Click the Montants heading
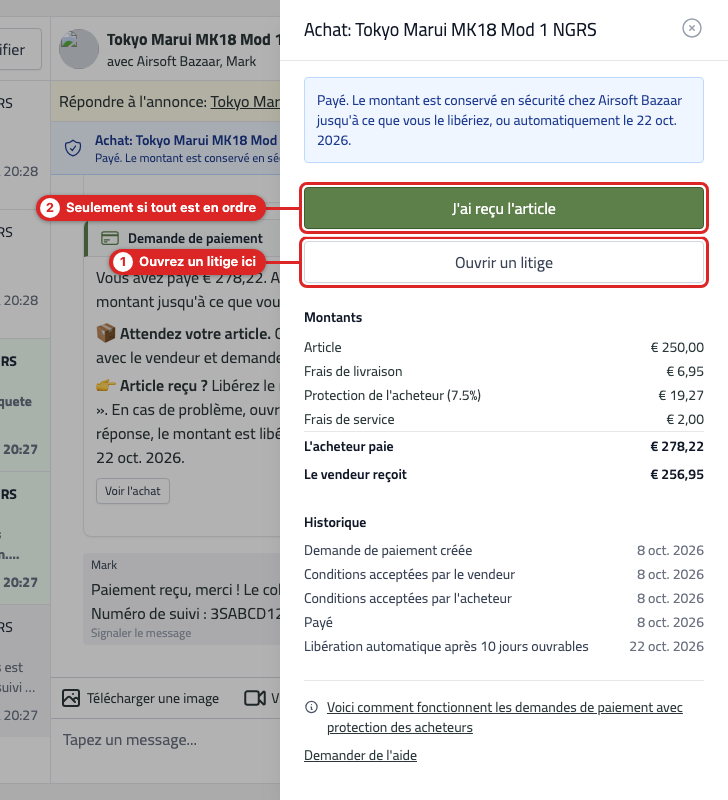Screen dimensions: 728x800 333,317
